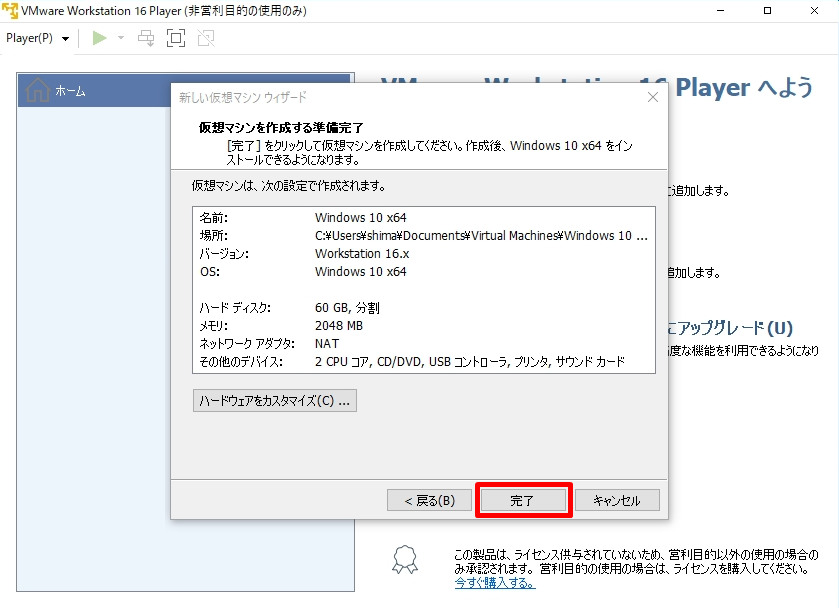Click the 仮想マシンを作成する準備完了 heading
The image size is (839, 608).
coord(281,128)
